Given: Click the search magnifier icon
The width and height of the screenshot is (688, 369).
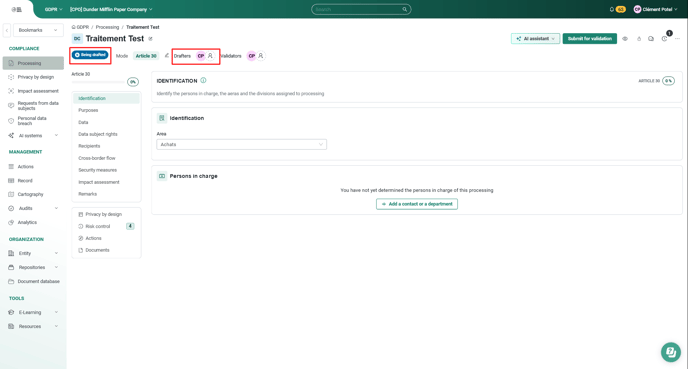Looking at the screenshot, I should coord(405,9).
